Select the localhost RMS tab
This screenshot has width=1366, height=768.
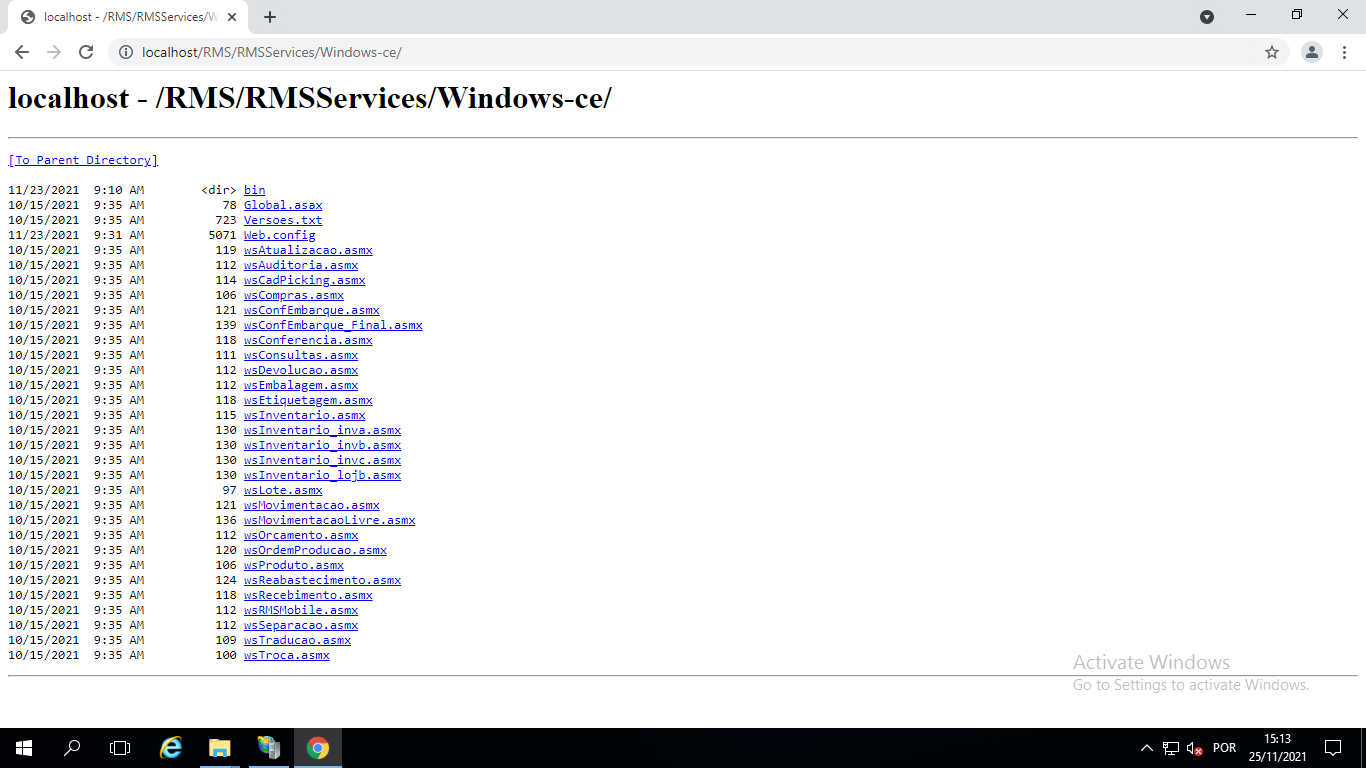coord(127,17)
